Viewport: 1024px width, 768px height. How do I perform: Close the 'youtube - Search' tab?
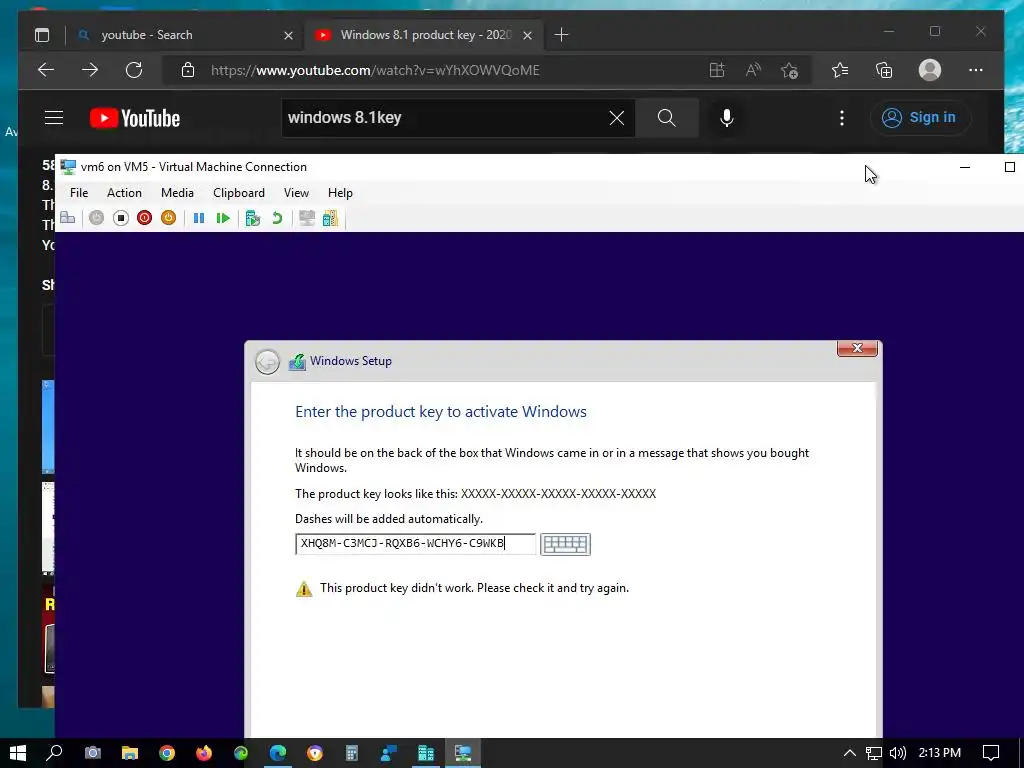(x=288, y=35)
